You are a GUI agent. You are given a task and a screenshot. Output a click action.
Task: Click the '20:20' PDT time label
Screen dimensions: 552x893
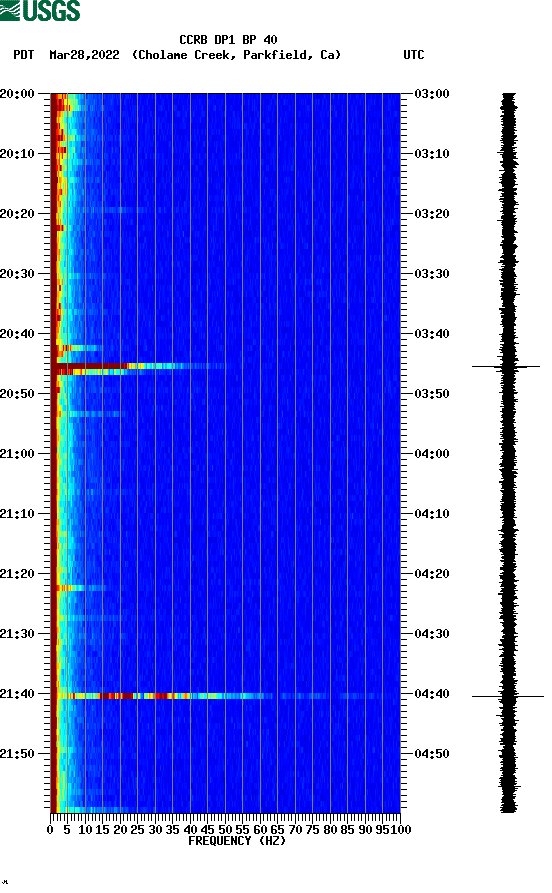click(x=17, y=214)
